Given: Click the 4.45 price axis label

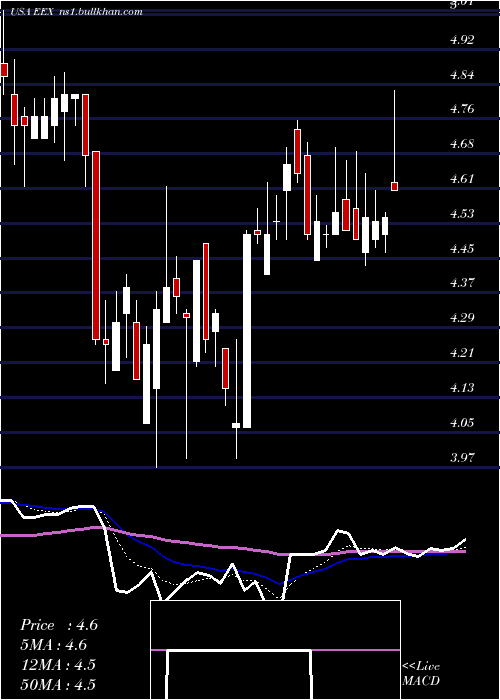Looking at the screenshot, I should click(x=462, y=249).
